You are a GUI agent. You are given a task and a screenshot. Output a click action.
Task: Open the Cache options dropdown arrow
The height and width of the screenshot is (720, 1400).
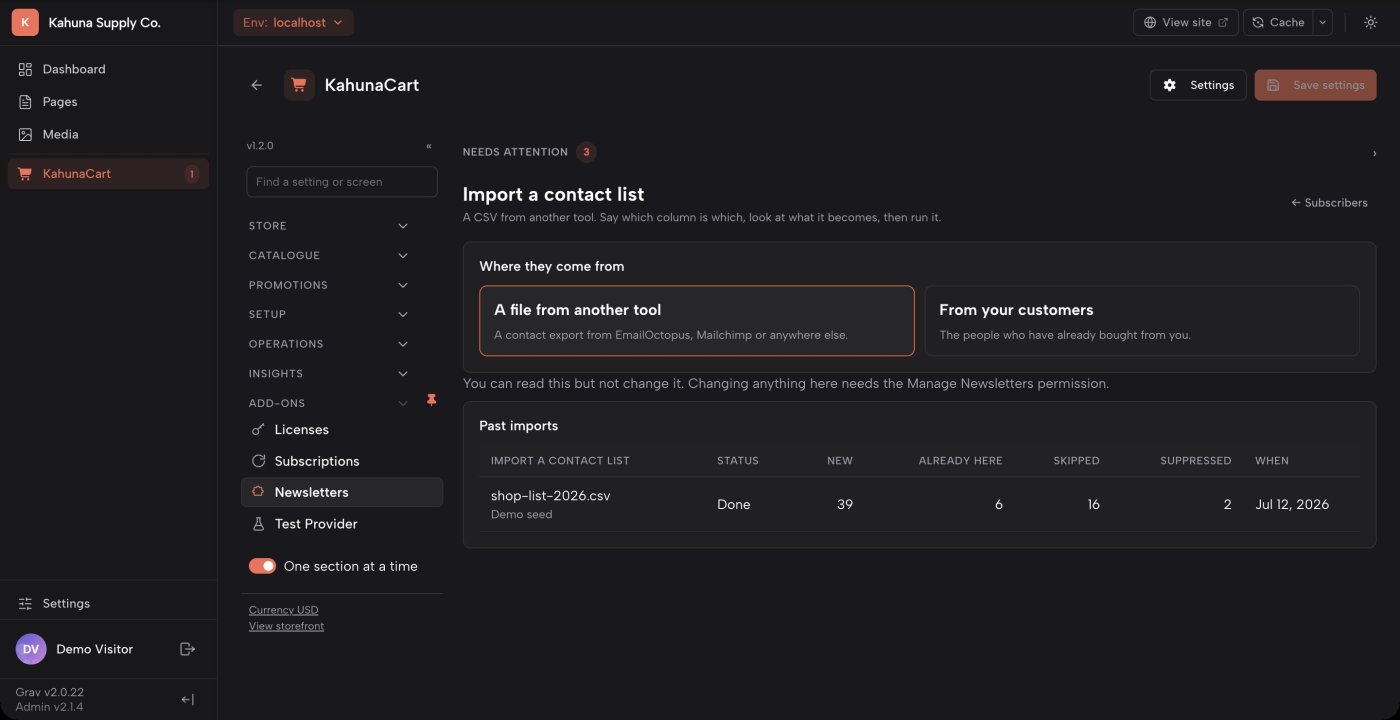pyautogui.click(x=1323, y=22)
